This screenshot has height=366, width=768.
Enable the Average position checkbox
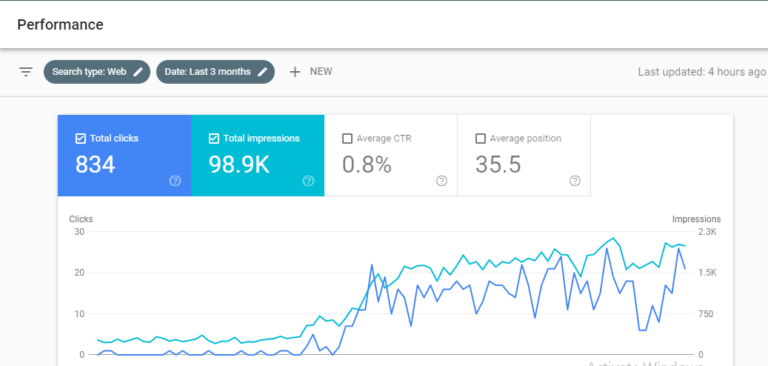point(480,139)
